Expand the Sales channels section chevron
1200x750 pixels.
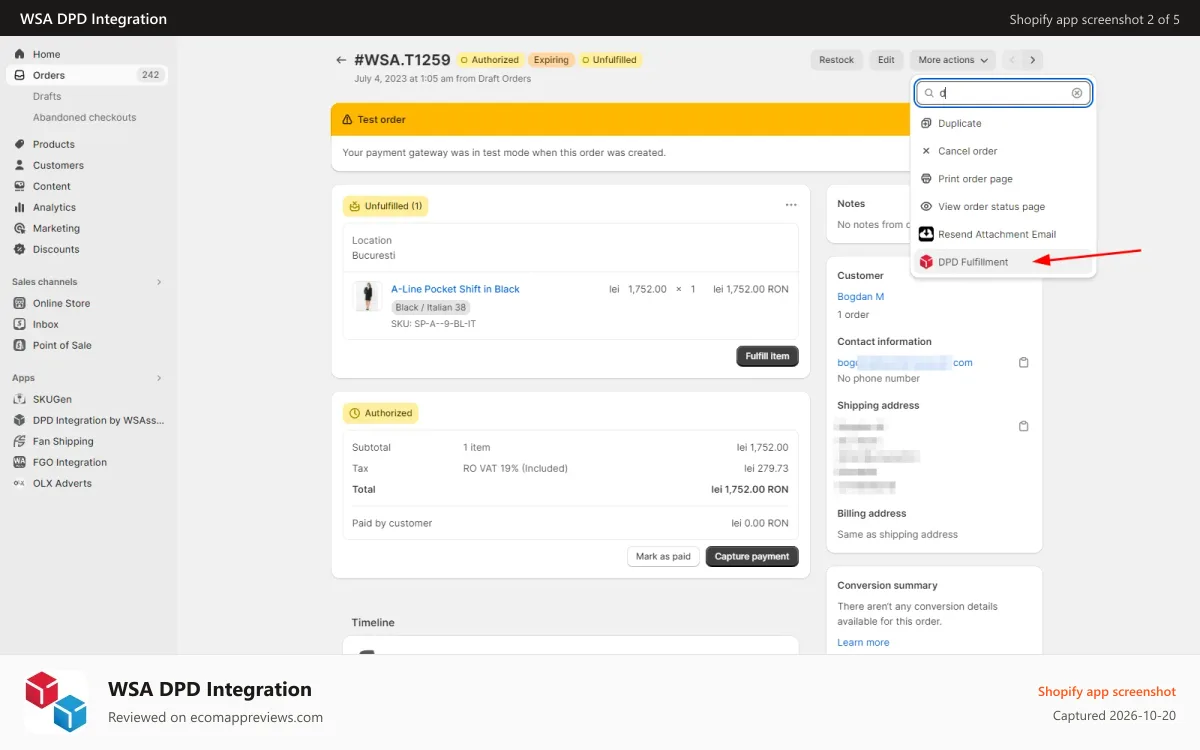click(x=159, y=282)
